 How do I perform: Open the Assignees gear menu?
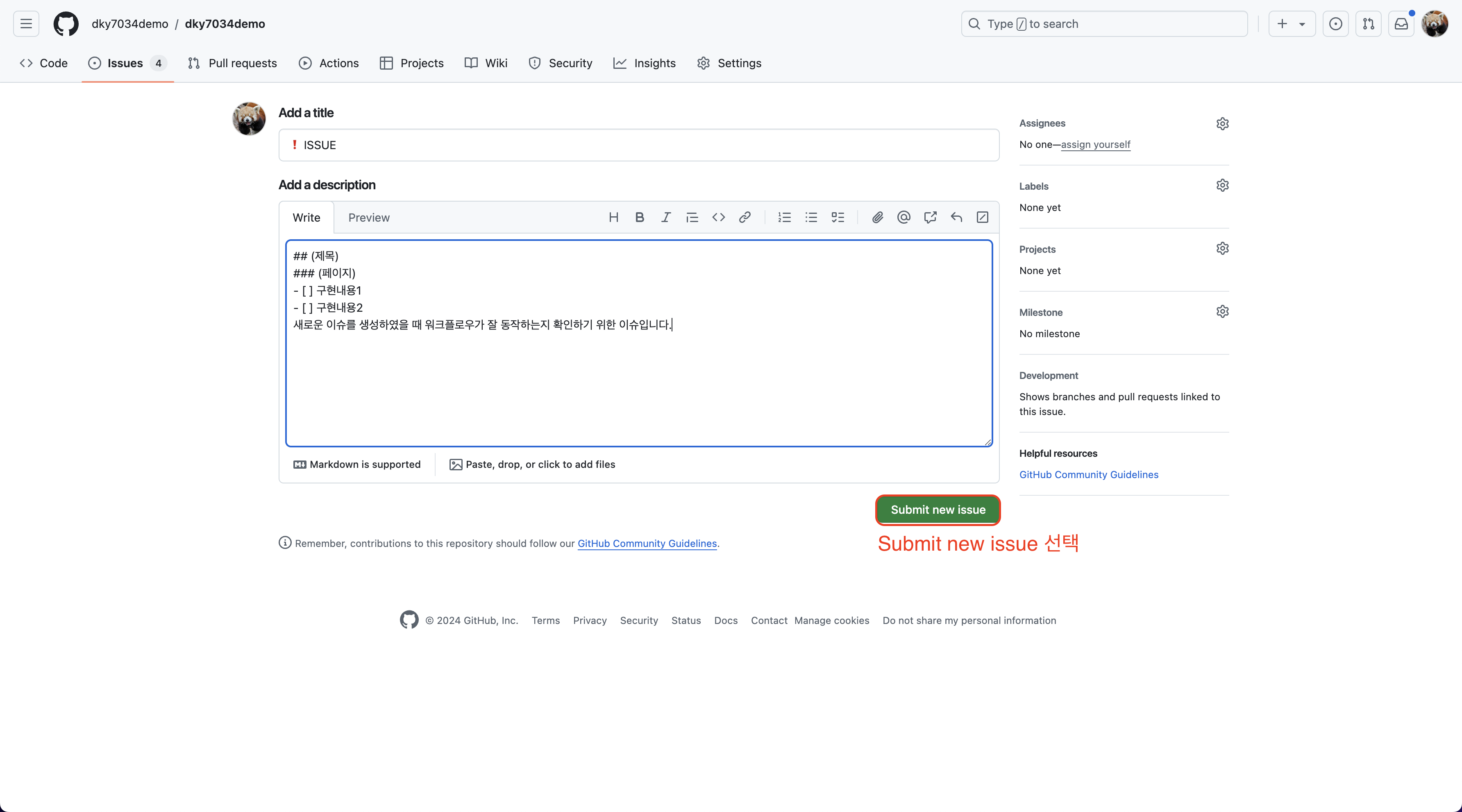pos(1222,124)
